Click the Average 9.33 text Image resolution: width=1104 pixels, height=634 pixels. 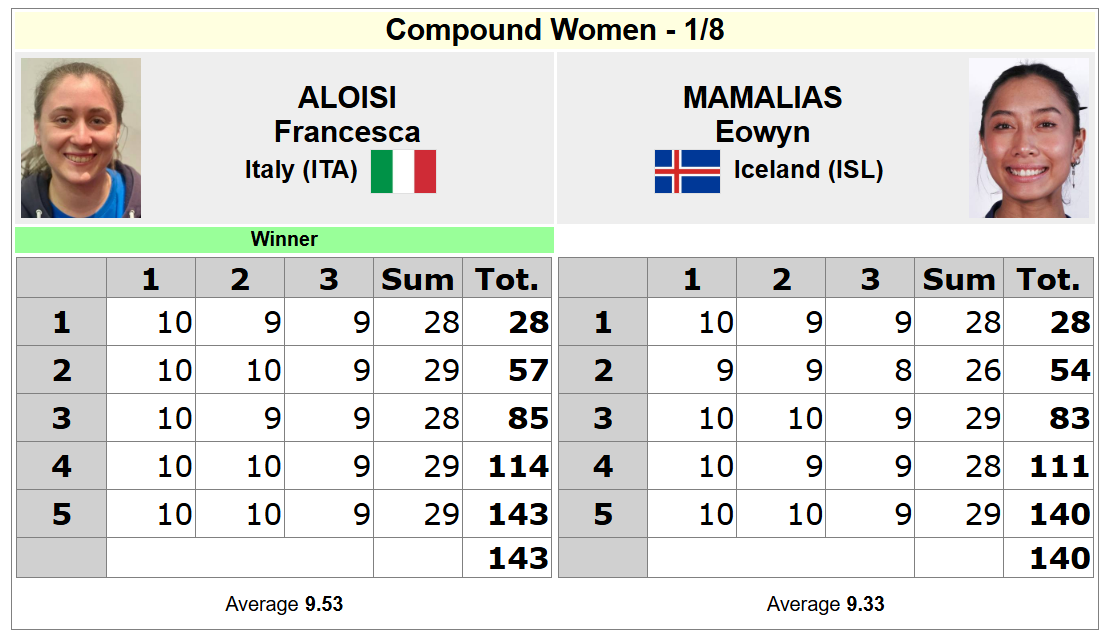point(825,604)
